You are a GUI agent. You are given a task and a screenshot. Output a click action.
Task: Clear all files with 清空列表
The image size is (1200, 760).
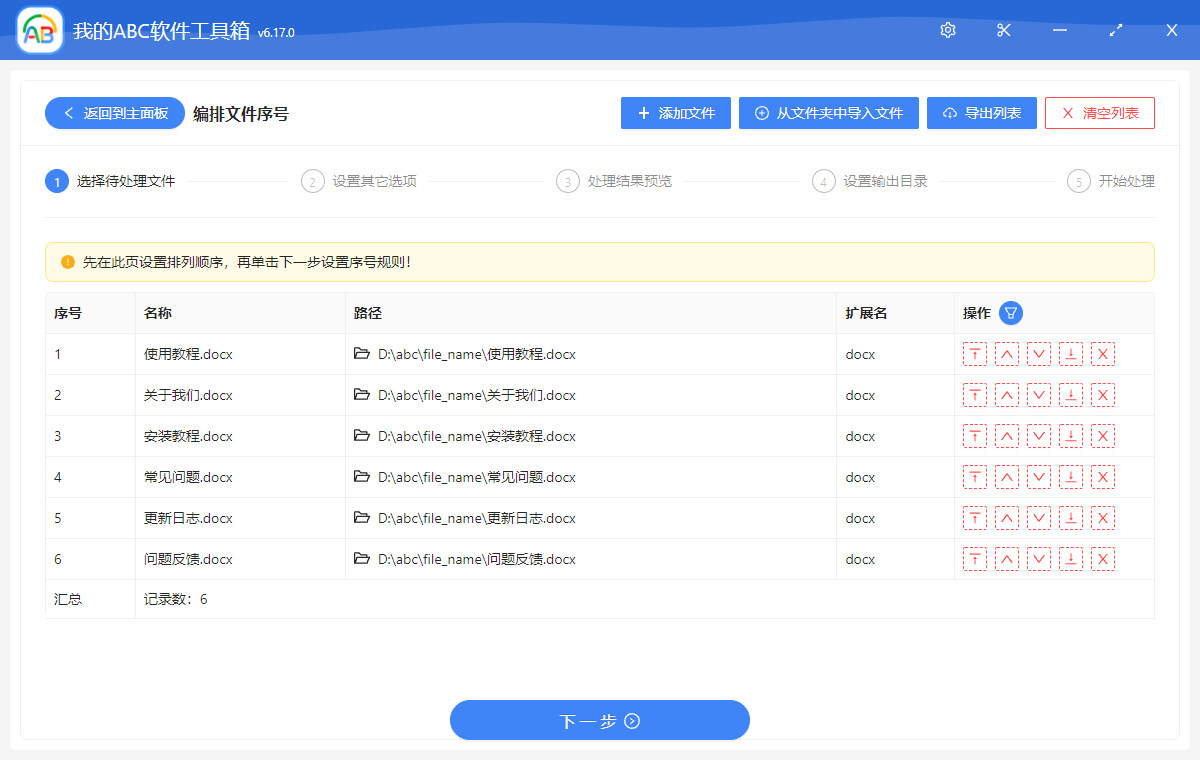pos(1099,113)
